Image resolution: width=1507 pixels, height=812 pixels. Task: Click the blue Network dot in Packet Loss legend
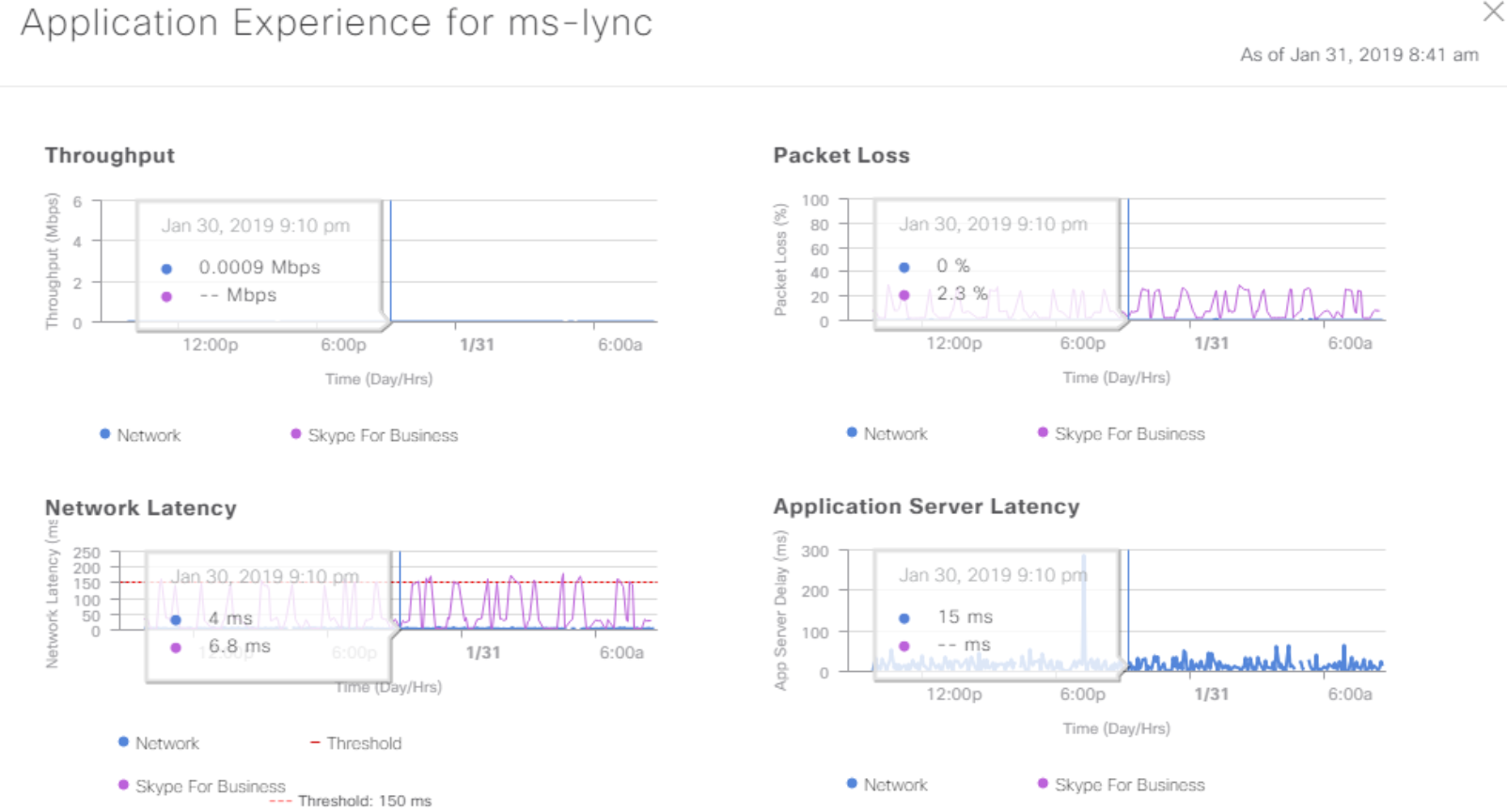pos(852,432)
